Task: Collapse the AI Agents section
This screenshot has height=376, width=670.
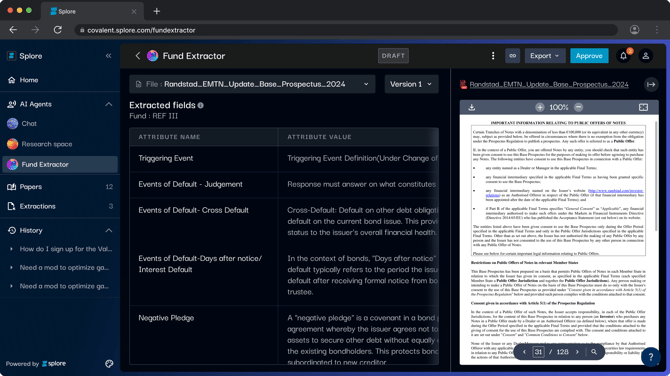Action: coord(109,104)
